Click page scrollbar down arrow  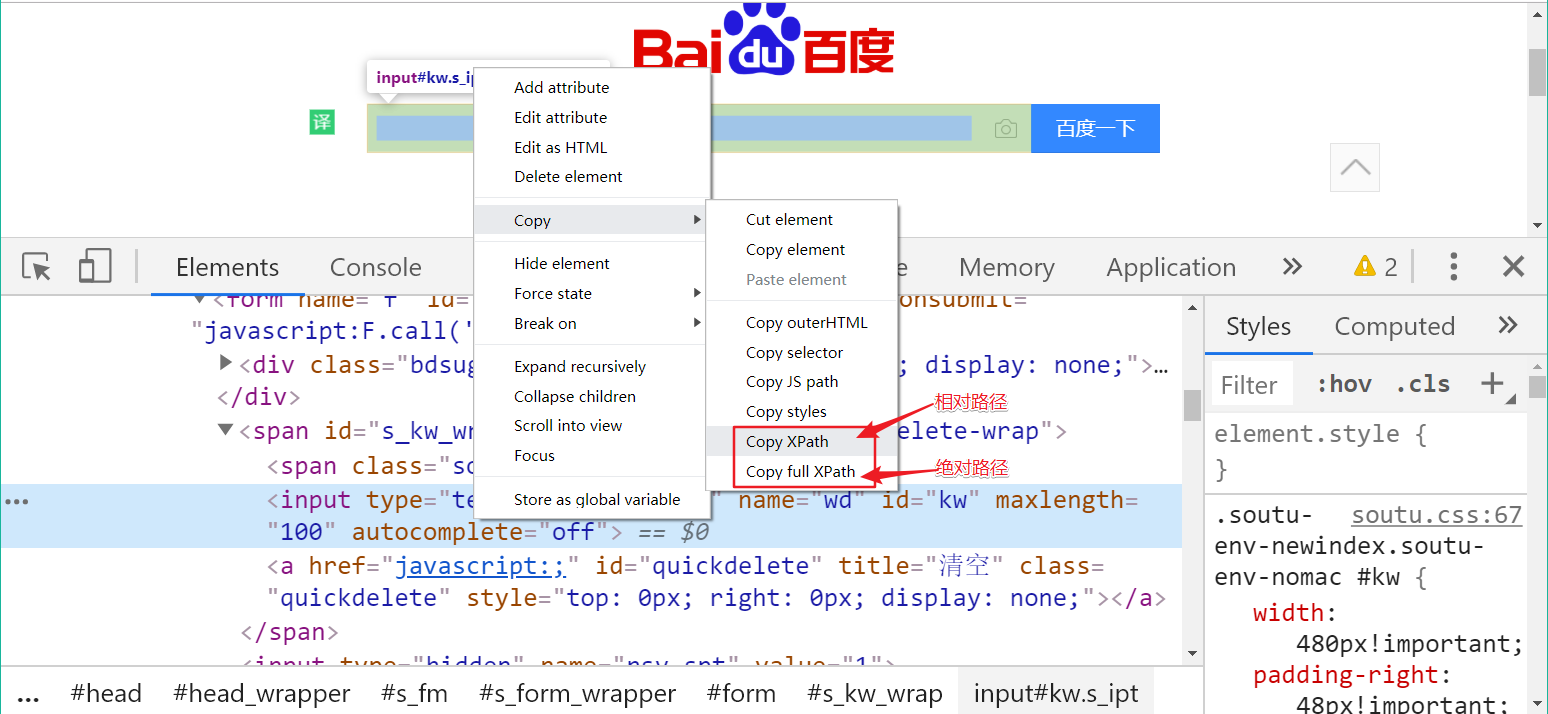pyautogui.click(x=1537, y=225)
